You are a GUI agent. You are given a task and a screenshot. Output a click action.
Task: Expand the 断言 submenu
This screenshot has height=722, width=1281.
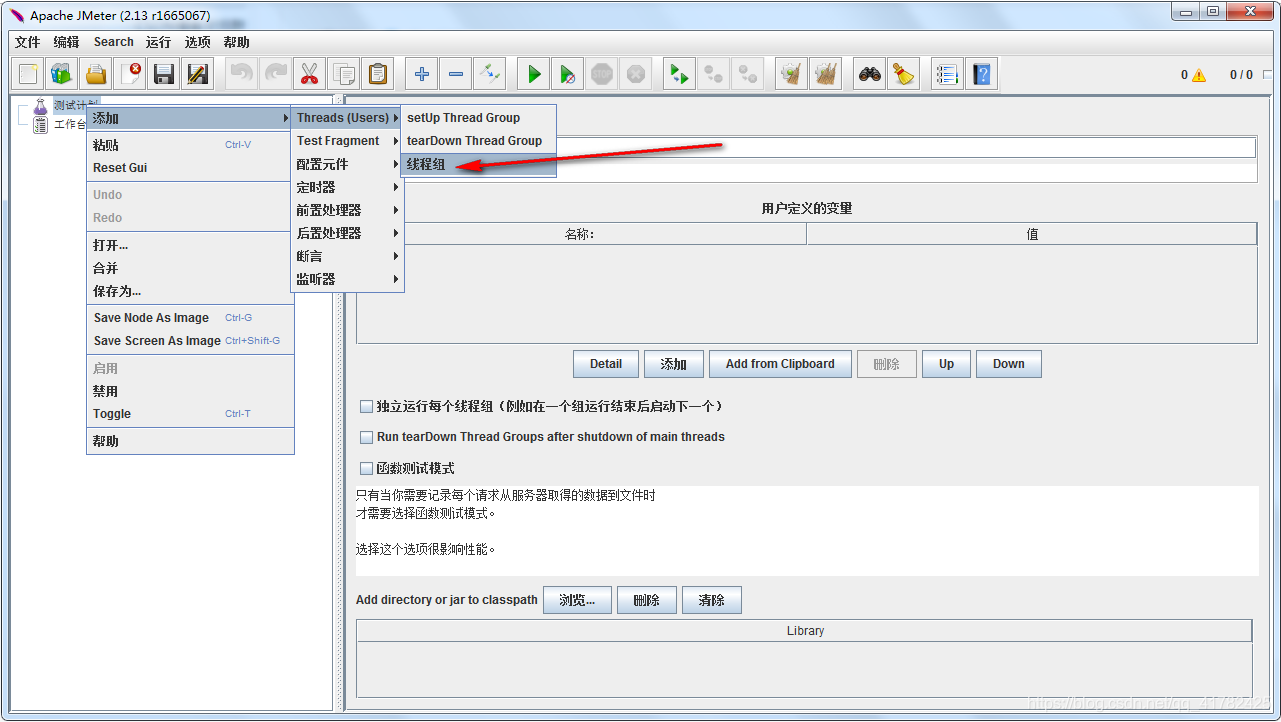coord(347,256)
